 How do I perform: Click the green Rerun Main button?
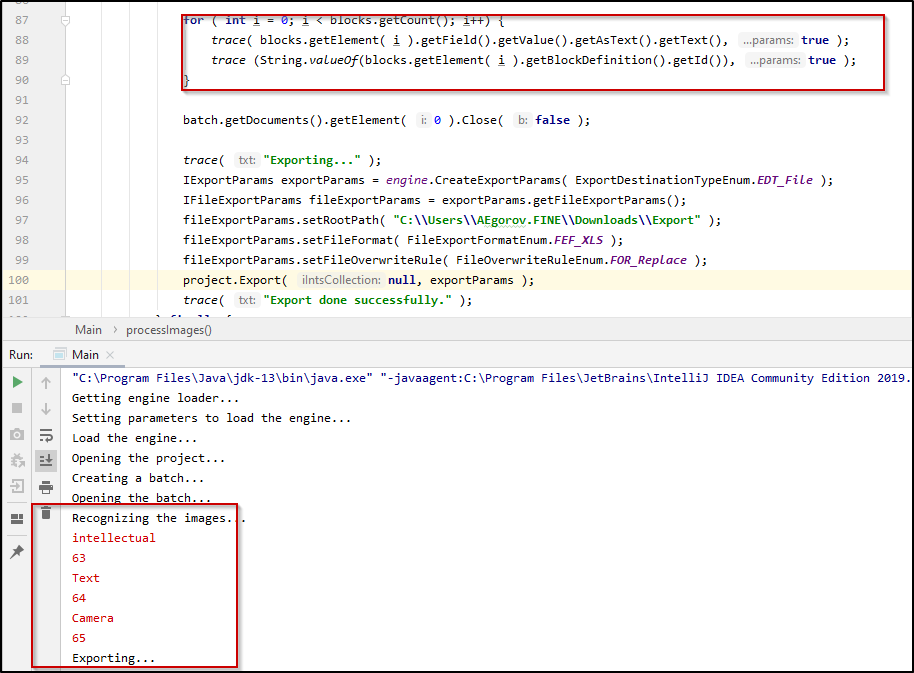click(17, 382)
